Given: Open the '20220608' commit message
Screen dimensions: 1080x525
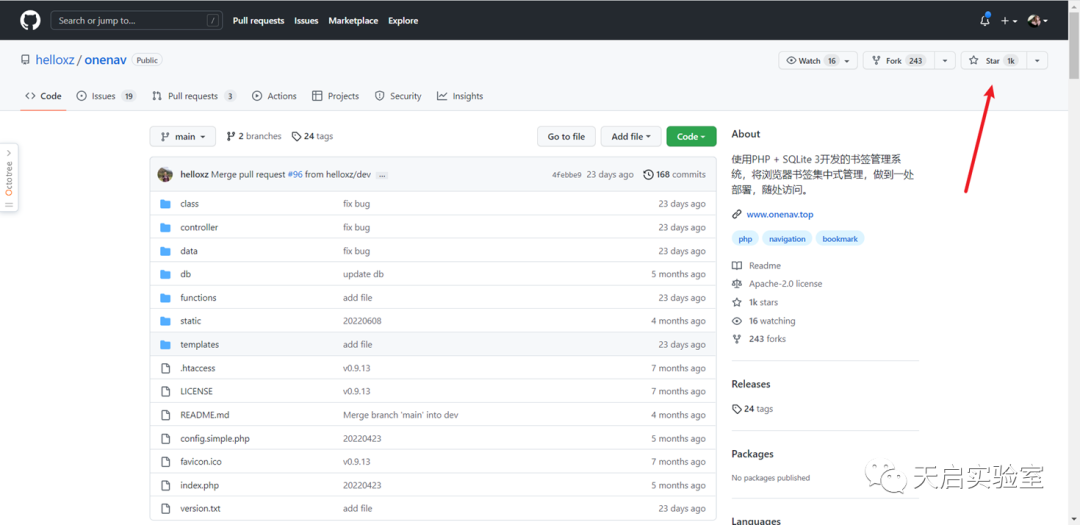Looking at the screenshot, I should [x=362, y=321].
